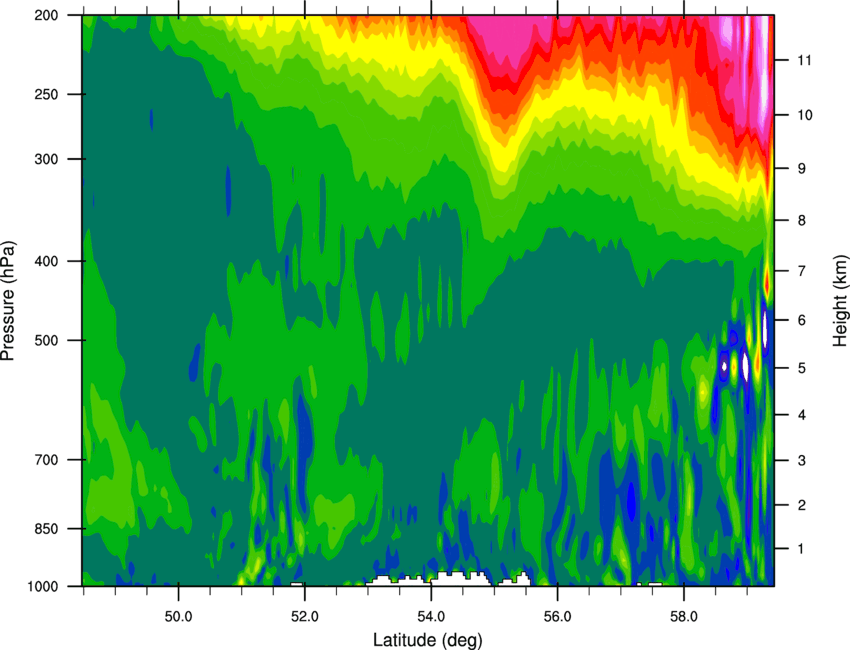Click the 400 pressure tick label
The height and width of the screenshot is (650, 850).
(x=47, y=261)
